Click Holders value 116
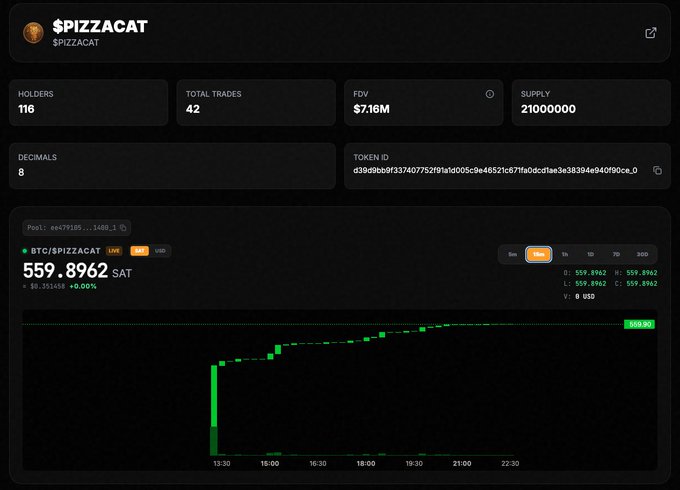 26,109
